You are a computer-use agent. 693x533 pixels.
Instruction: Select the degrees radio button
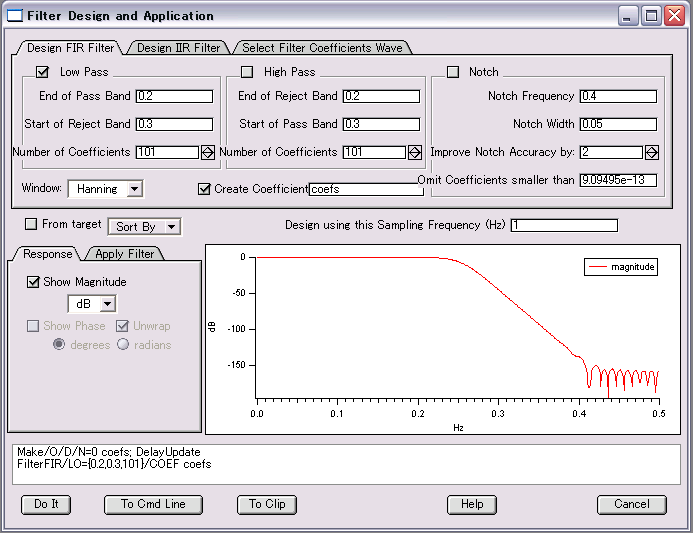[x=59, y=344]
